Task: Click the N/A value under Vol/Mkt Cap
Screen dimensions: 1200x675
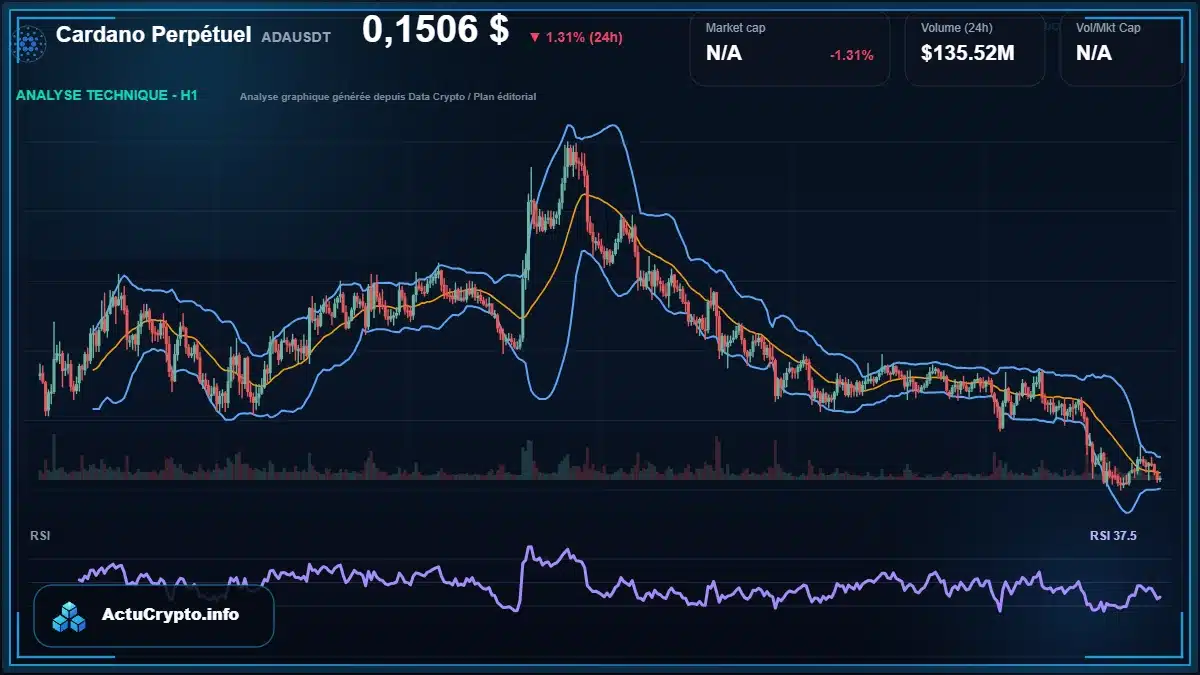Action: click(1094, 53)
